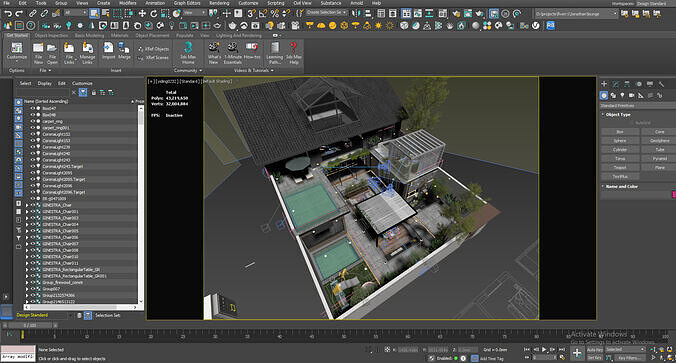Expand the GINESTRA_Chair001 tree node

tap(27, 212)
